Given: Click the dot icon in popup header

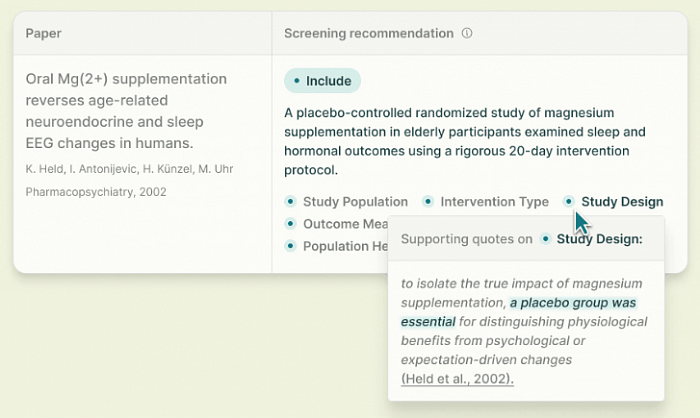Looking at the screenshot, I should [x=545, y=239].
